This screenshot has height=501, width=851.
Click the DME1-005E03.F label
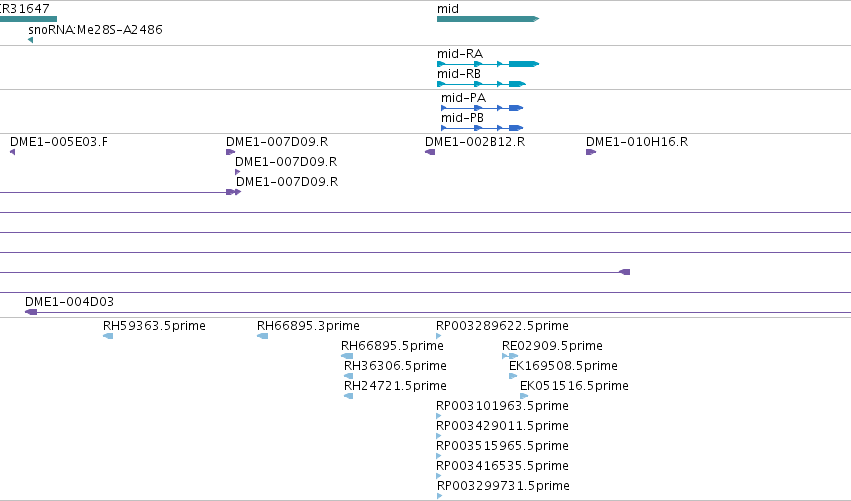(x=59, y=142)
